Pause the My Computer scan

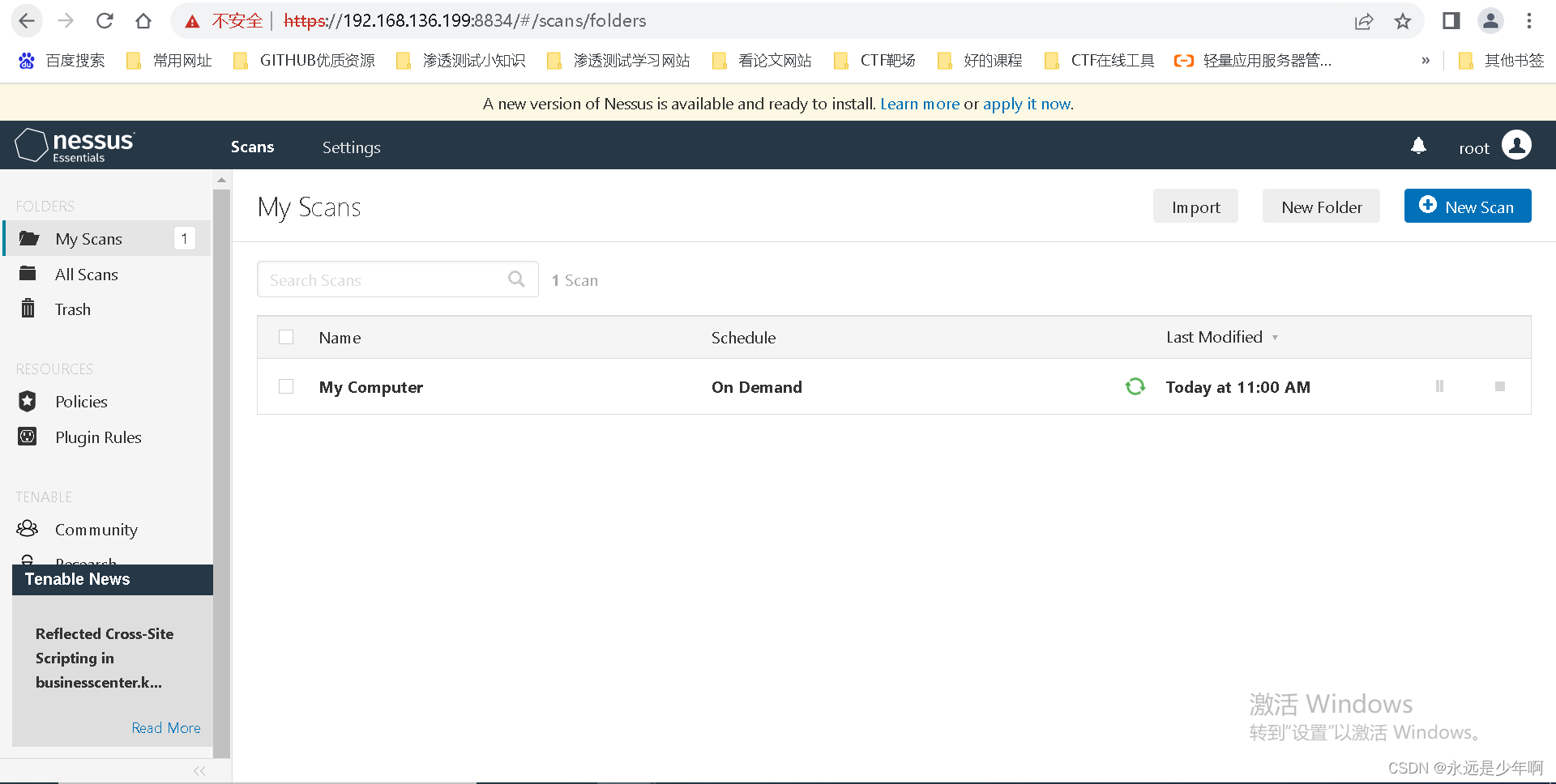(x=1440, y=386)
